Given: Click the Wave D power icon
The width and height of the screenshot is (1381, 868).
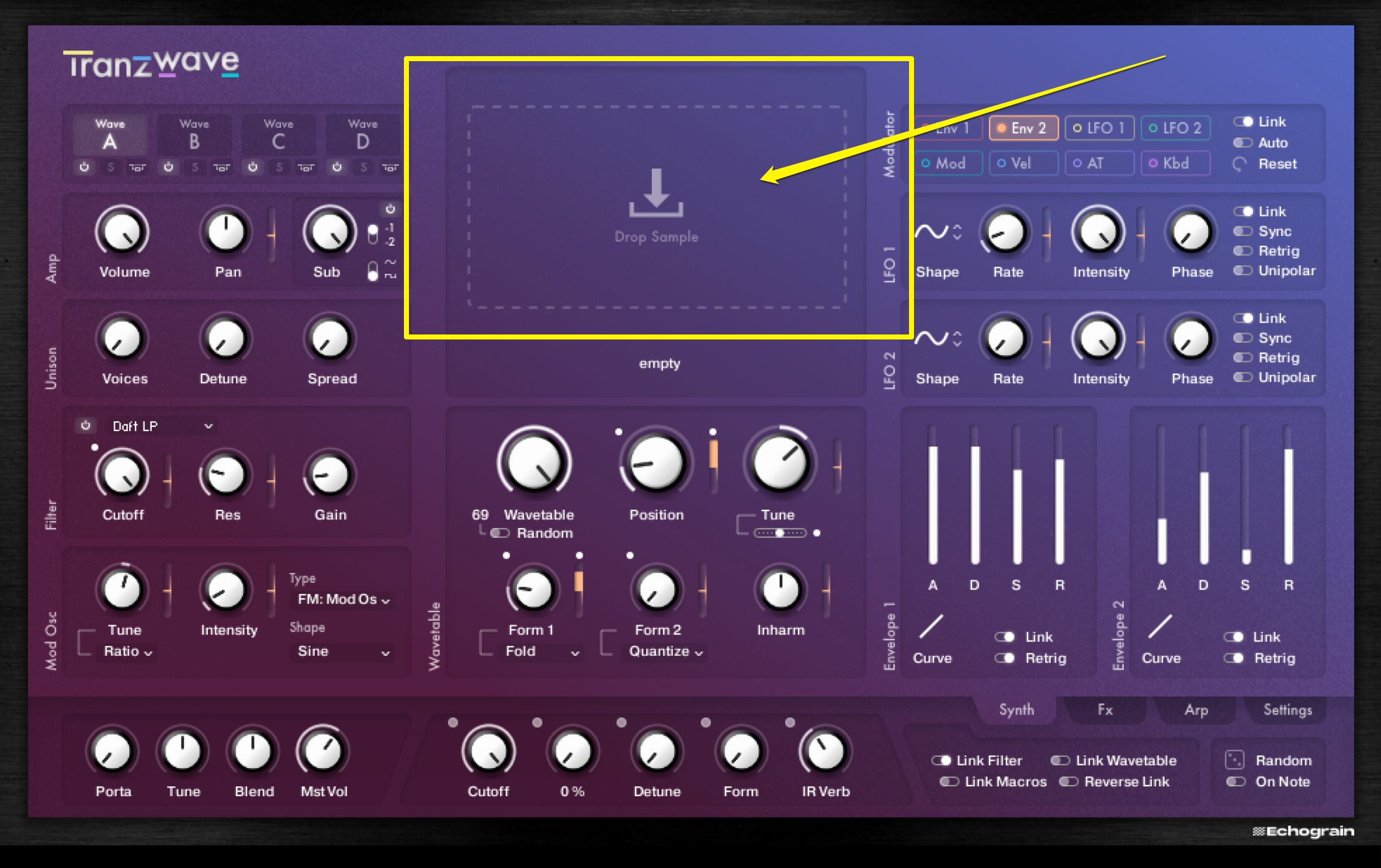Looking at the screenshot, I should pyautogui.click(x=337, y=167).
